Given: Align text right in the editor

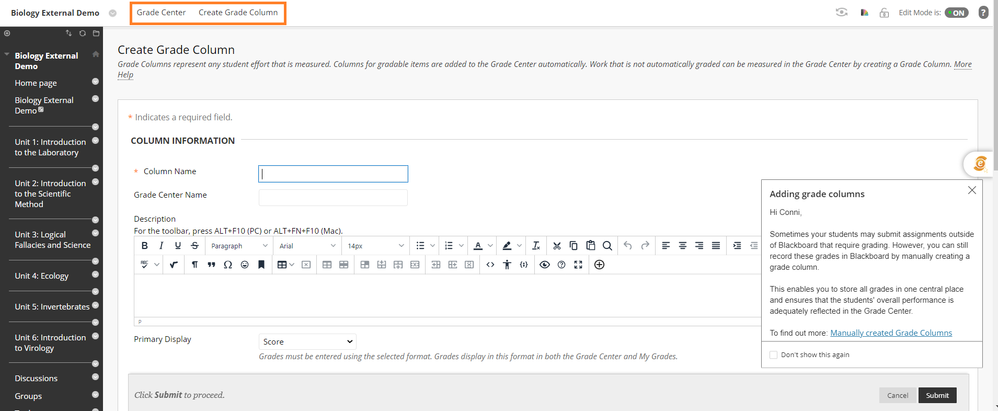Looking at the screenshot, I should 699,246.
